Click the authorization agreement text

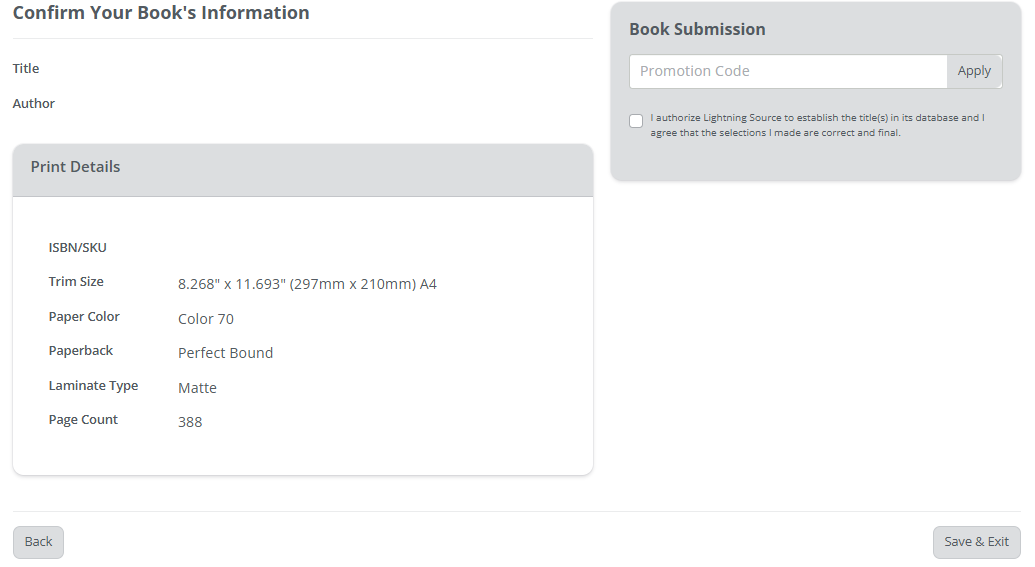pyautogui.click(x=817, y=125)
